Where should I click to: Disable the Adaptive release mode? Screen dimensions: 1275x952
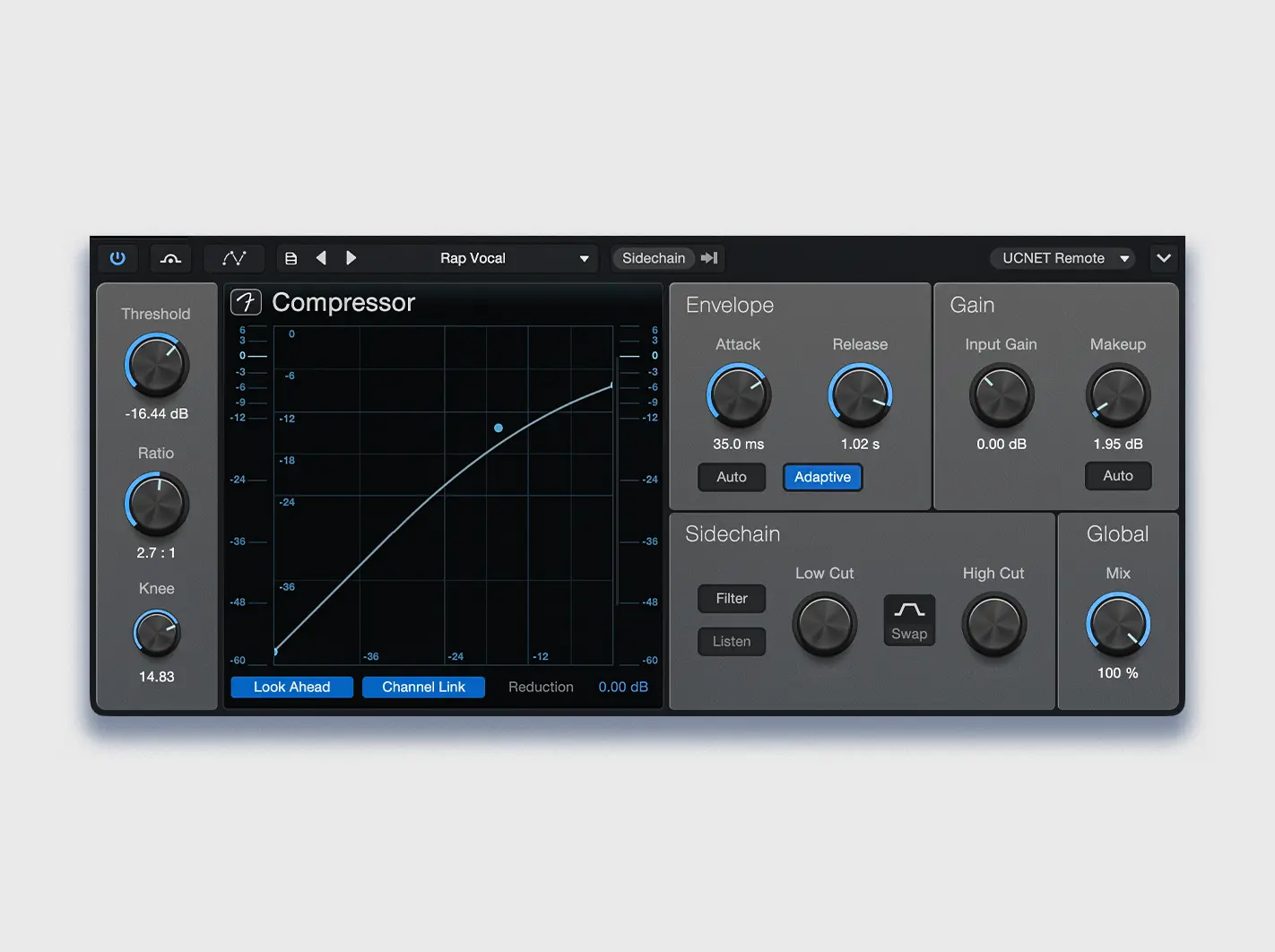(822, 477)
